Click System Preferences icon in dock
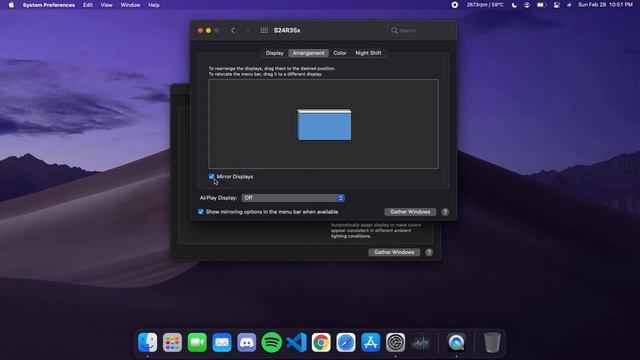Image resolution: width=640 pixels, height=360 pixels. point(396,342)
